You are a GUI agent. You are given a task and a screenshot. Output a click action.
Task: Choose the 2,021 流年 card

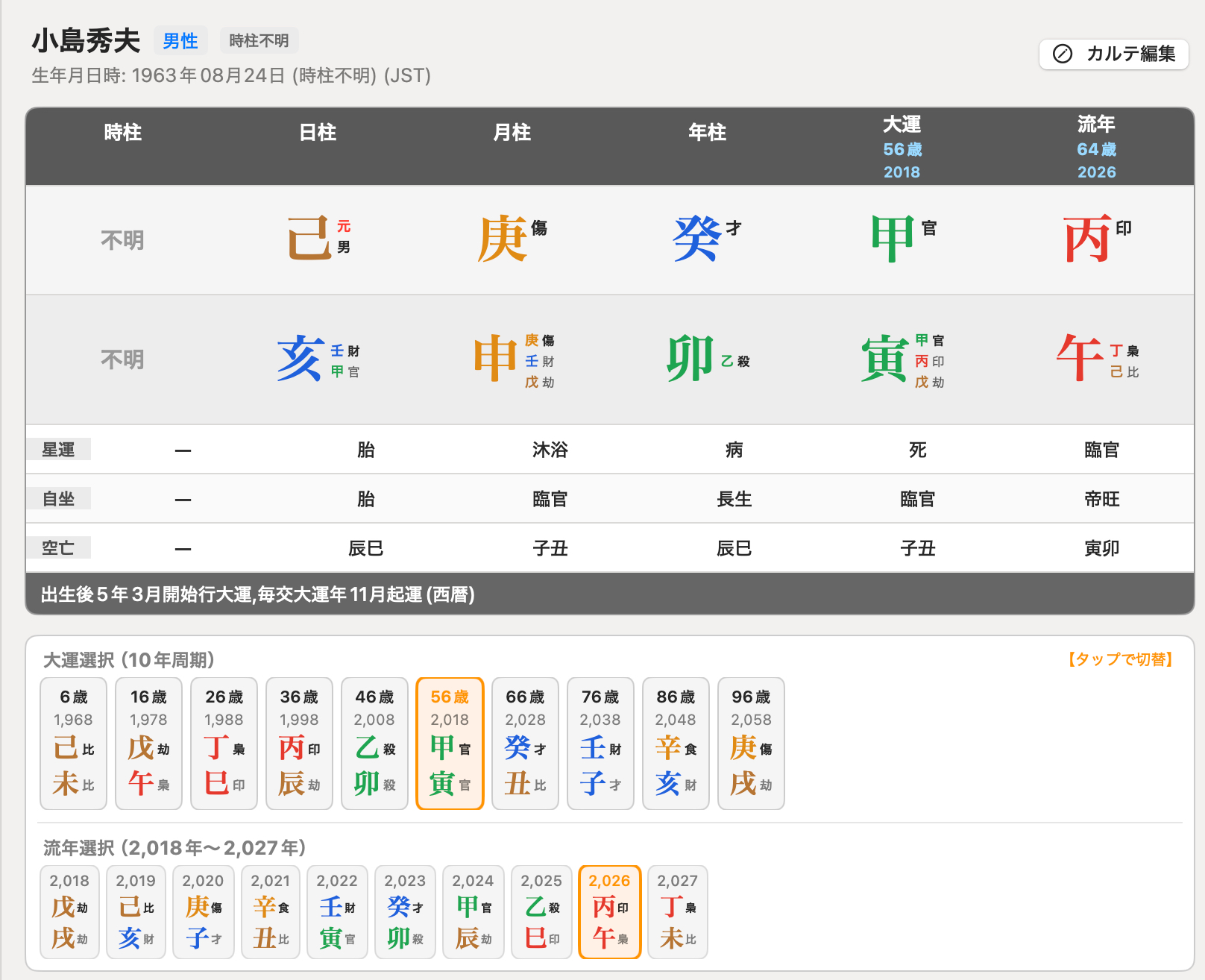[271, 911]
